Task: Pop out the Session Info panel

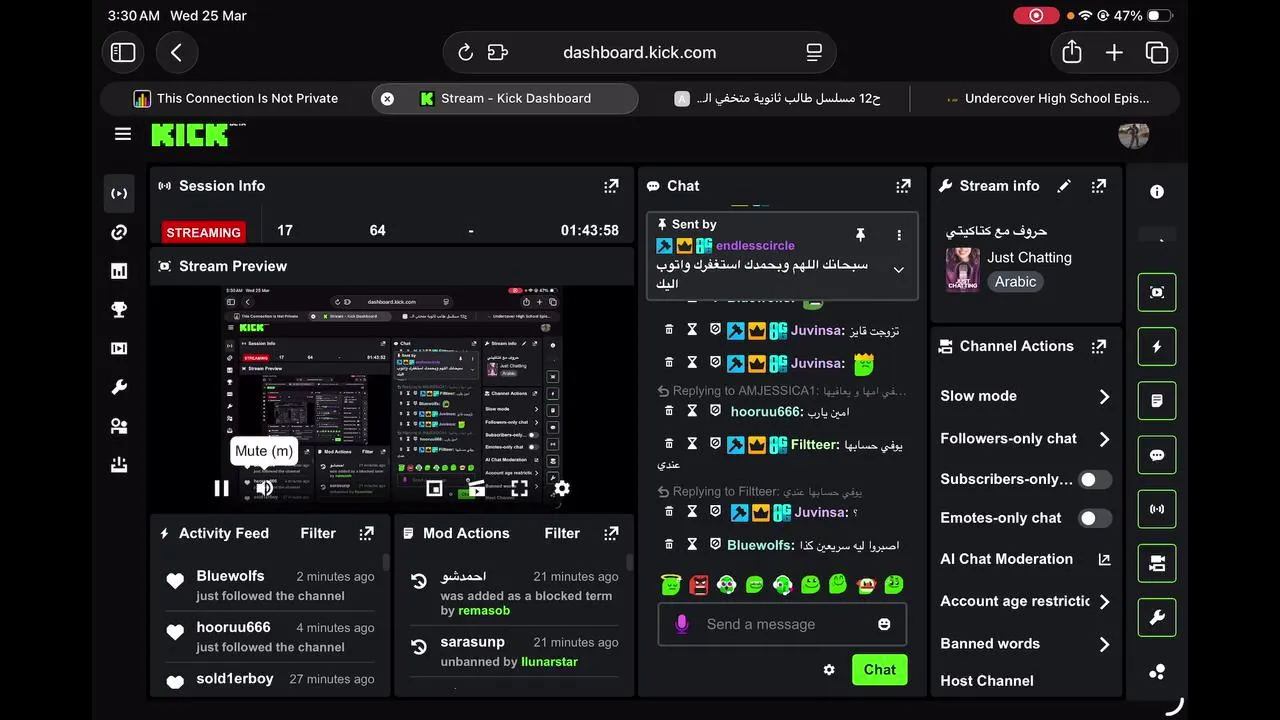Action: coord(611,186)
